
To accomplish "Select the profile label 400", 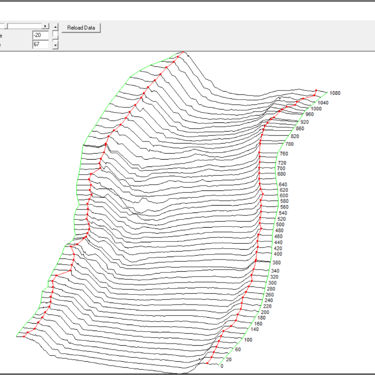I will (277, 254).
